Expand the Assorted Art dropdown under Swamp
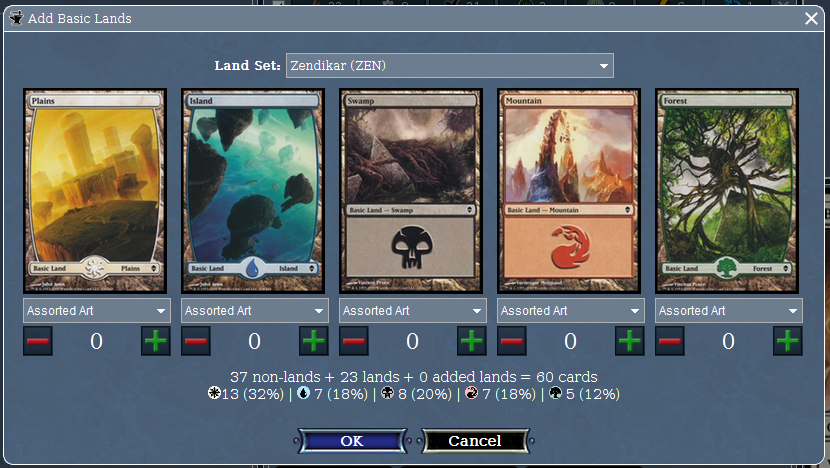The height and width of the screenshot is (468, 830). pyautogui.click(x=413, y=311)
